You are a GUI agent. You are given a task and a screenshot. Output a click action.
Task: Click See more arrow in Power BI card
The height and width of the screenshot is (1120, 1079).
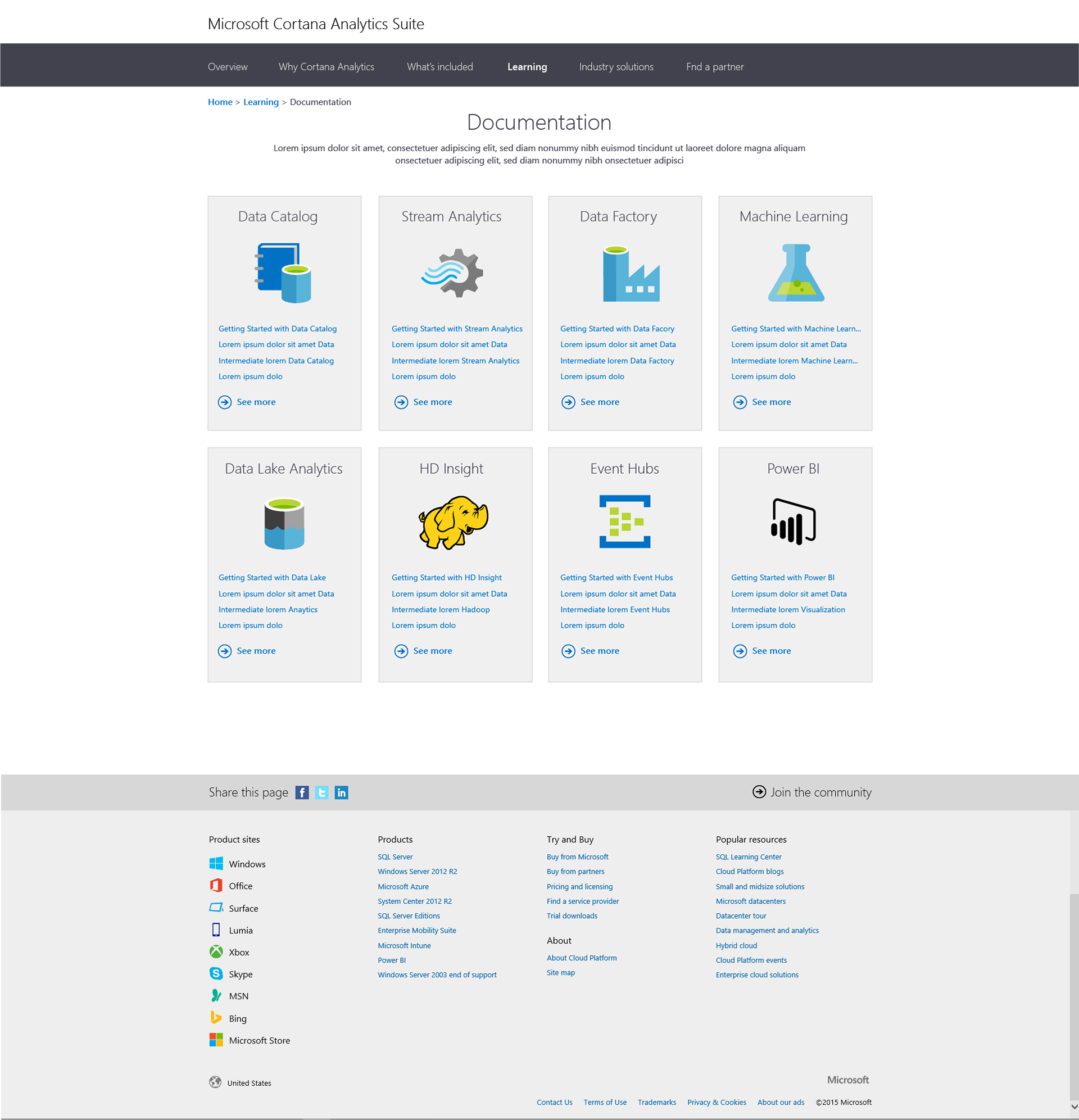tap(740, 651)
